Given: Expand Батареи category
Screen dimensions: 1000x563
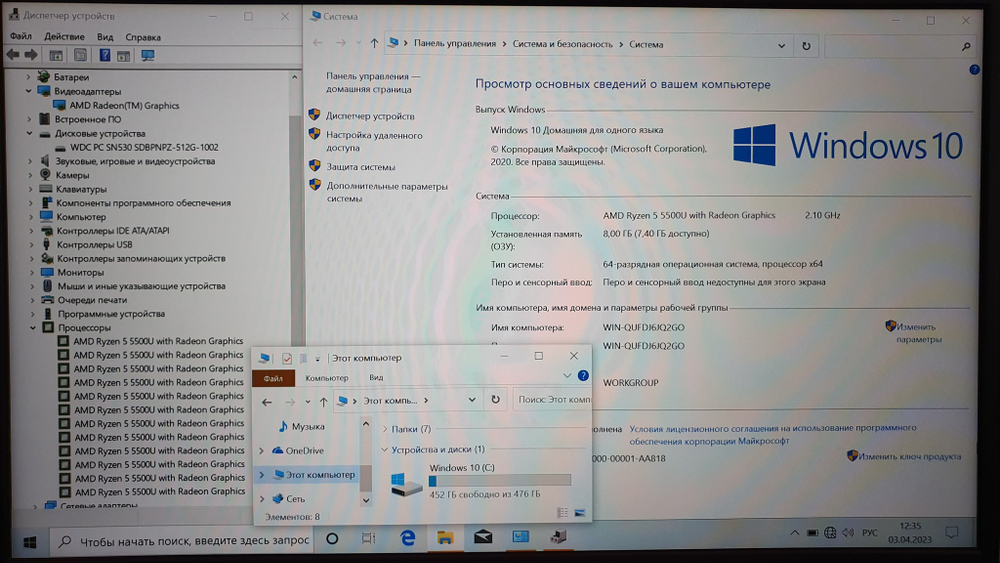Looking at the screenshot, I should (28, 77).
